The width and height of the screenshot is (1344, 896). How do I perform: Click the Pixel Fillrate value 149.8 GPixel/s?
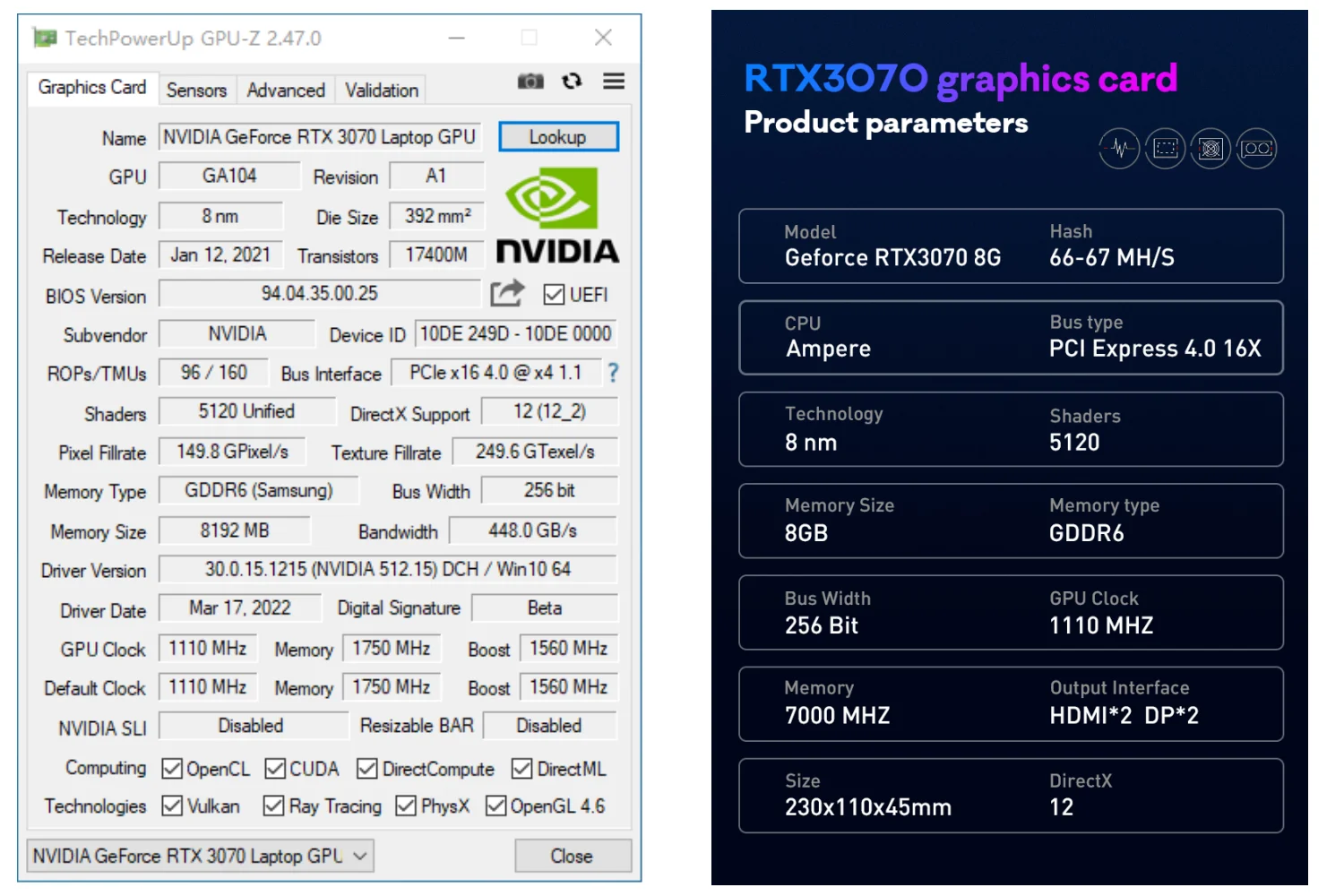tap(232, 452)
